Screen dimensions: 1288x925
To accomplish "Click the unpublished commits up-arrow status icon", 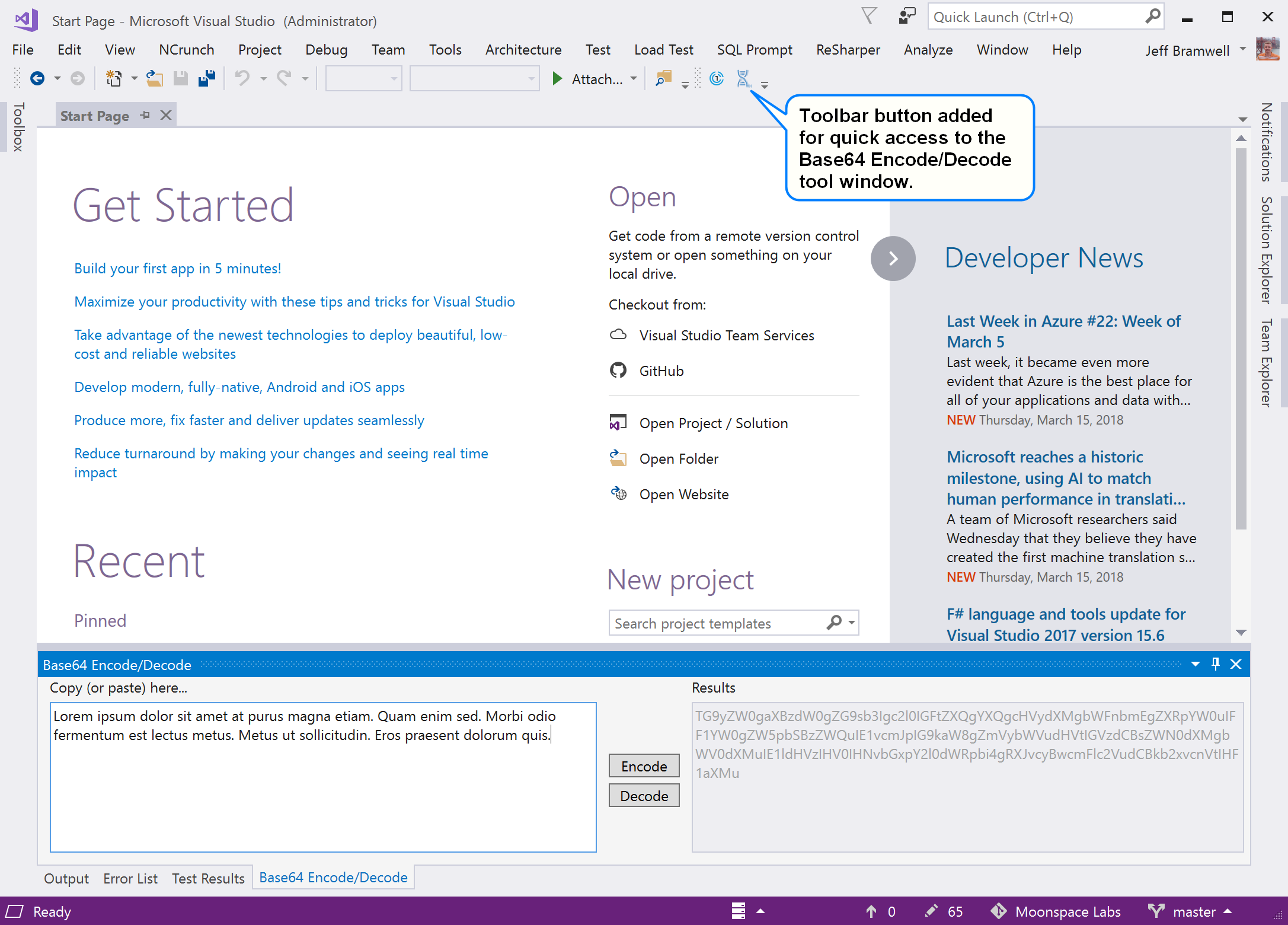I will 871,911.
